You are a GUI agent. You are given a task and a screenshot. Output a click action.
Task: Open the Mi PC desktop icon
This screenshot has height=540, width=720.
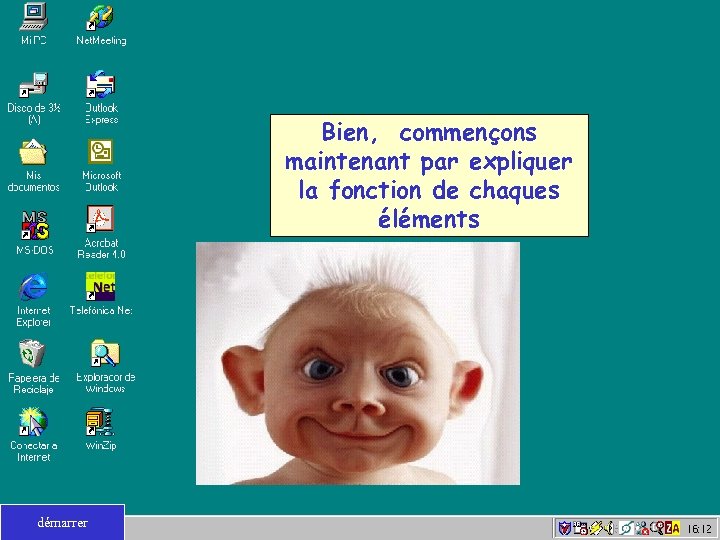tap(34, 23)
